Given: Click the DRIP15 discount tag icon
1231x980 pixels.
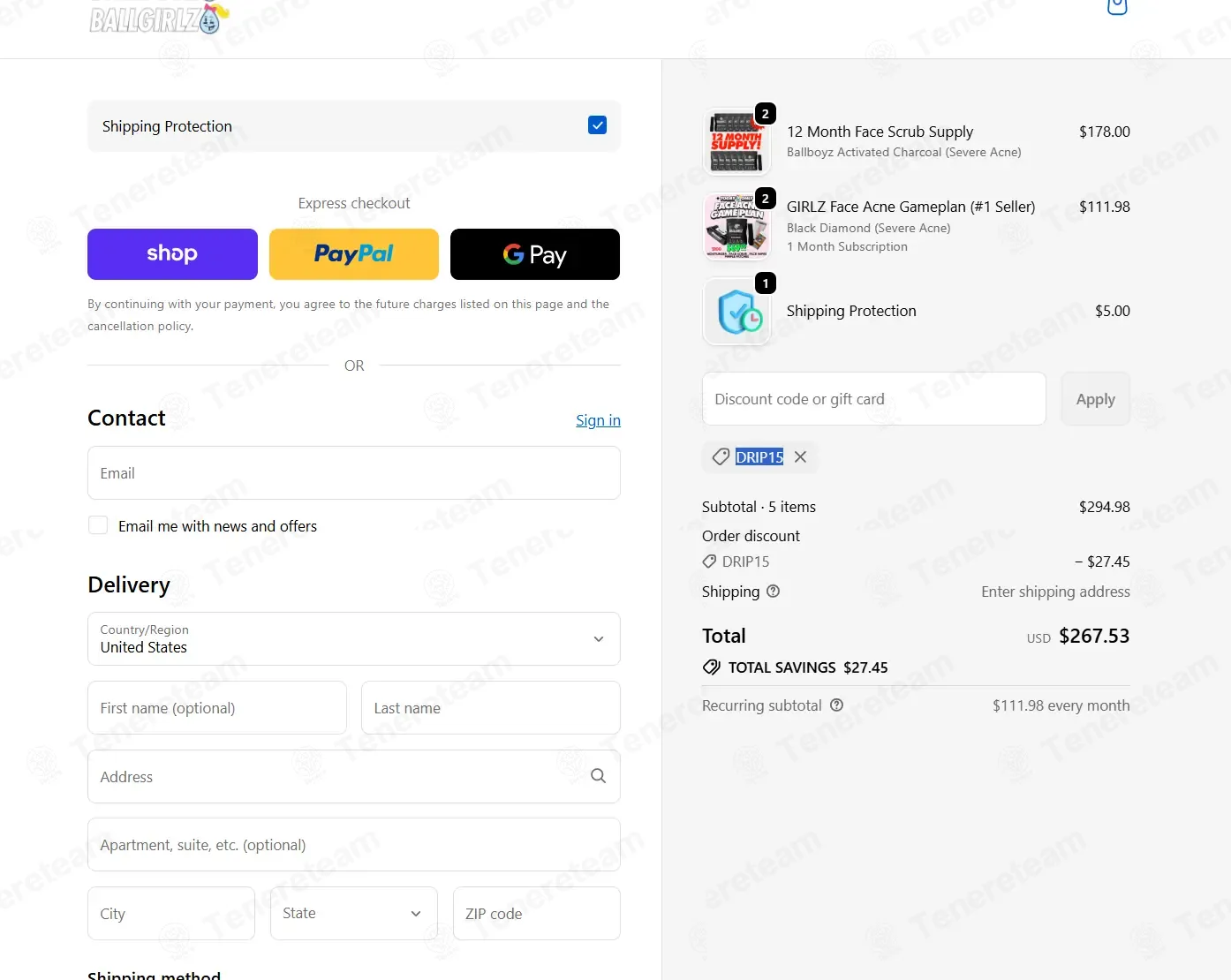Looking at the screenshot, I should point(721,457).
